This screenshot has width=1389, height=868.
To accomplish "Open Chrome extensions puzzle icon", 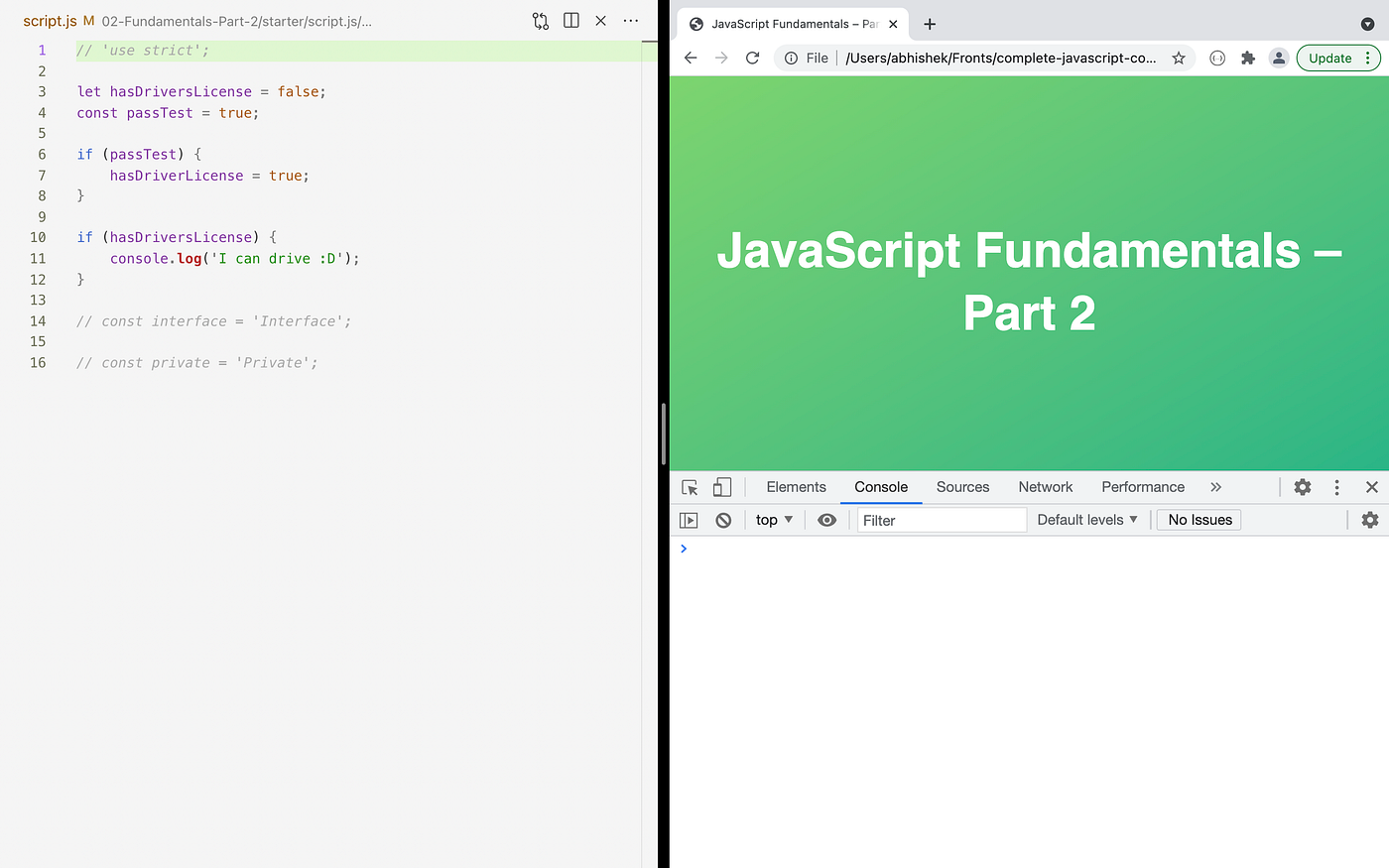I will (1247, 58).
